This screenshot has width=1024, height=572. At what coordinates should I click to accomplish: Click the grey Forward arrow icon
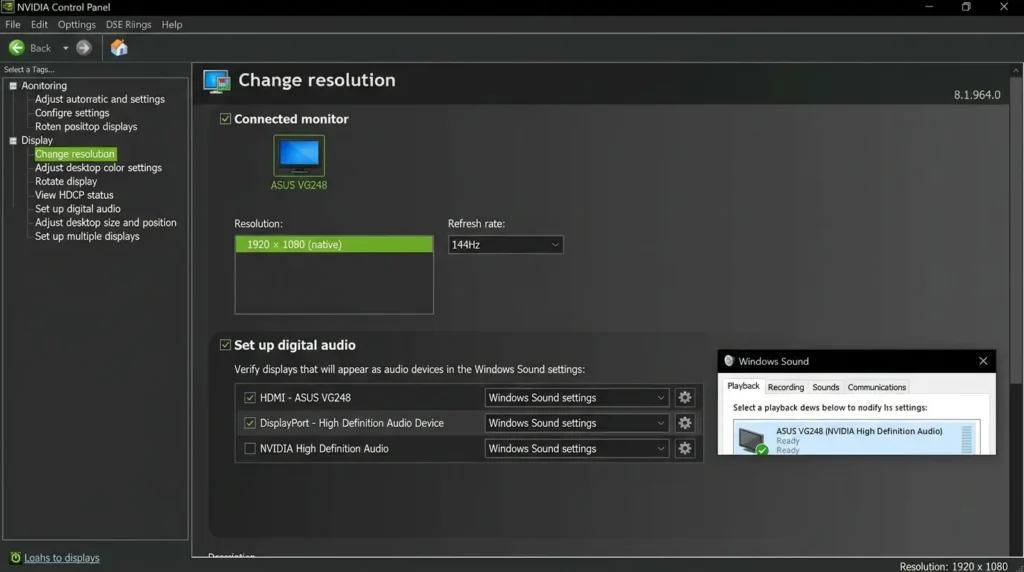(x=84, y=48)
